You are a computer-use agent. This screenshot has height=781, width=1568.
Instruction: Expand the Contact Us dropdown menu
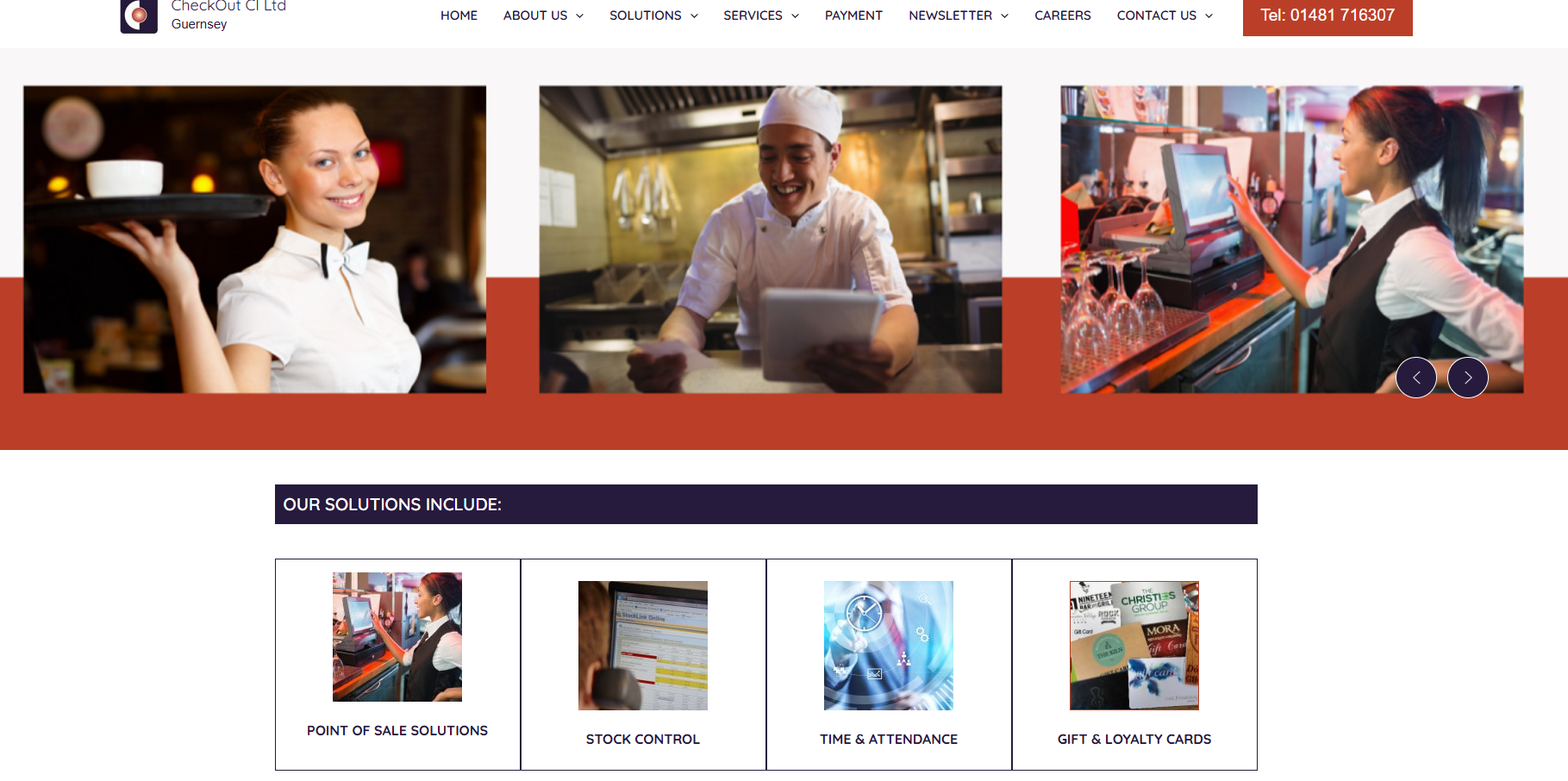[x=1165, y=16]
